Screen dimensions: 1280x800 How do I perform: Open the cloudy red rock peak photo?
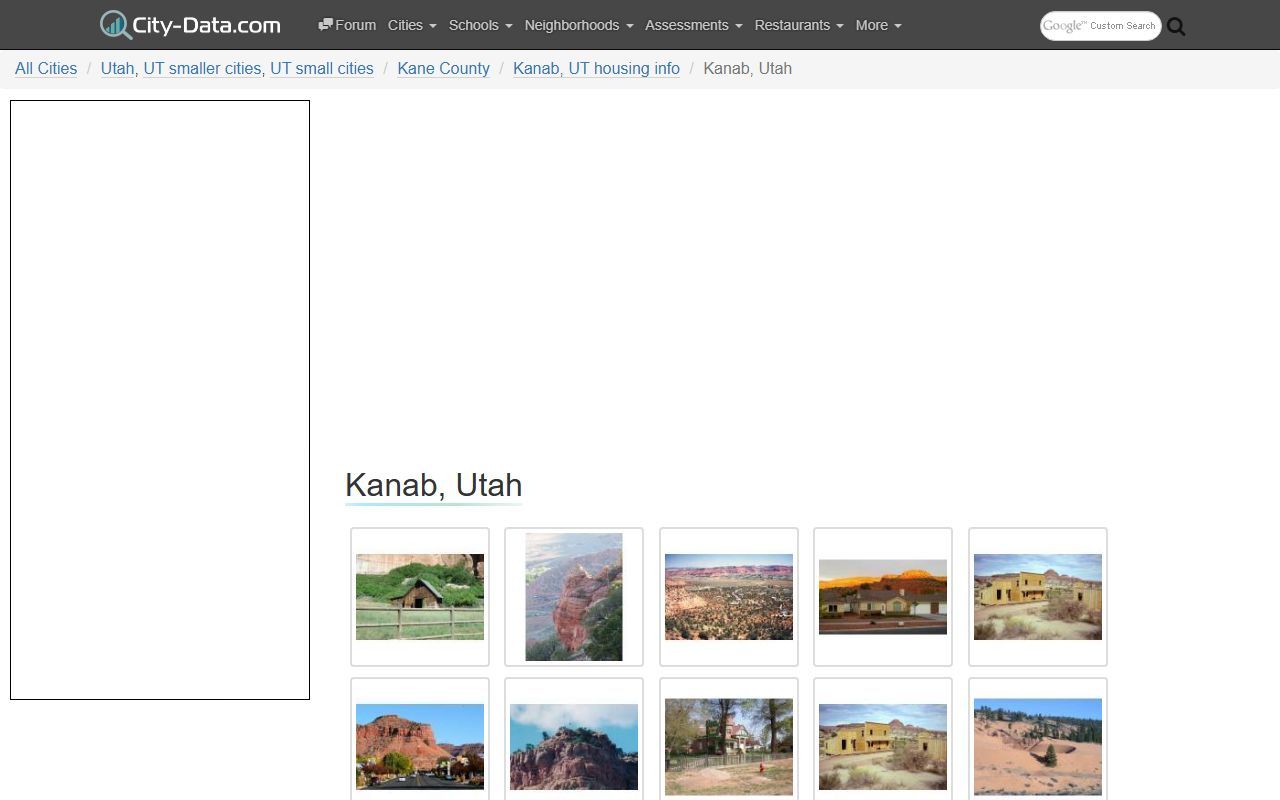[x=574, y=746]
